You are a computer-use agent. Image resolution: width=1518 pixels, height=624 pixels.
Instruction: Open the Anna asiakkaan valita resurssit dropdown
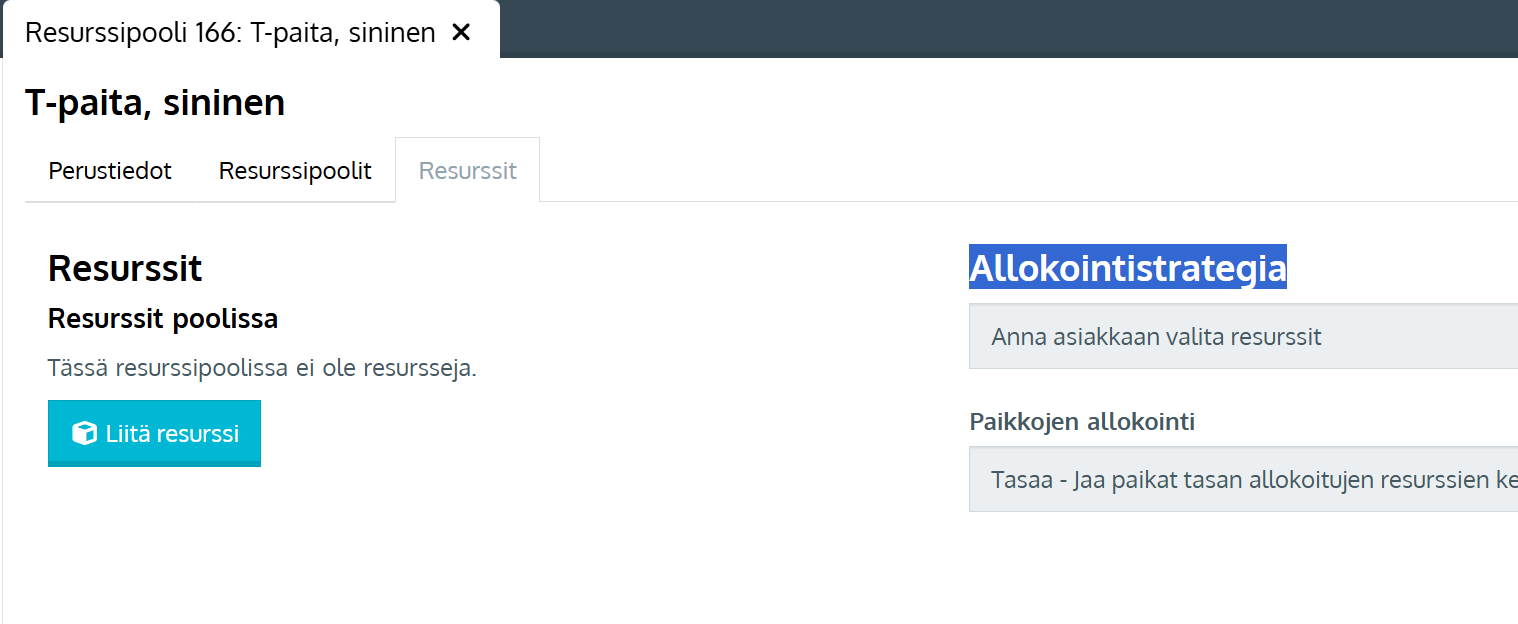(1242, 337)
